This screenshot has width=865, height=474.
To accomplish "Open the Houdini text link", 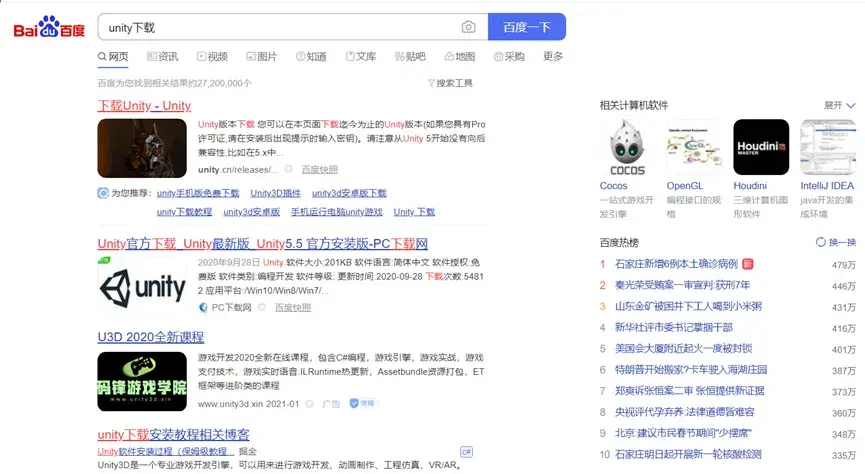I will point(750,186).
